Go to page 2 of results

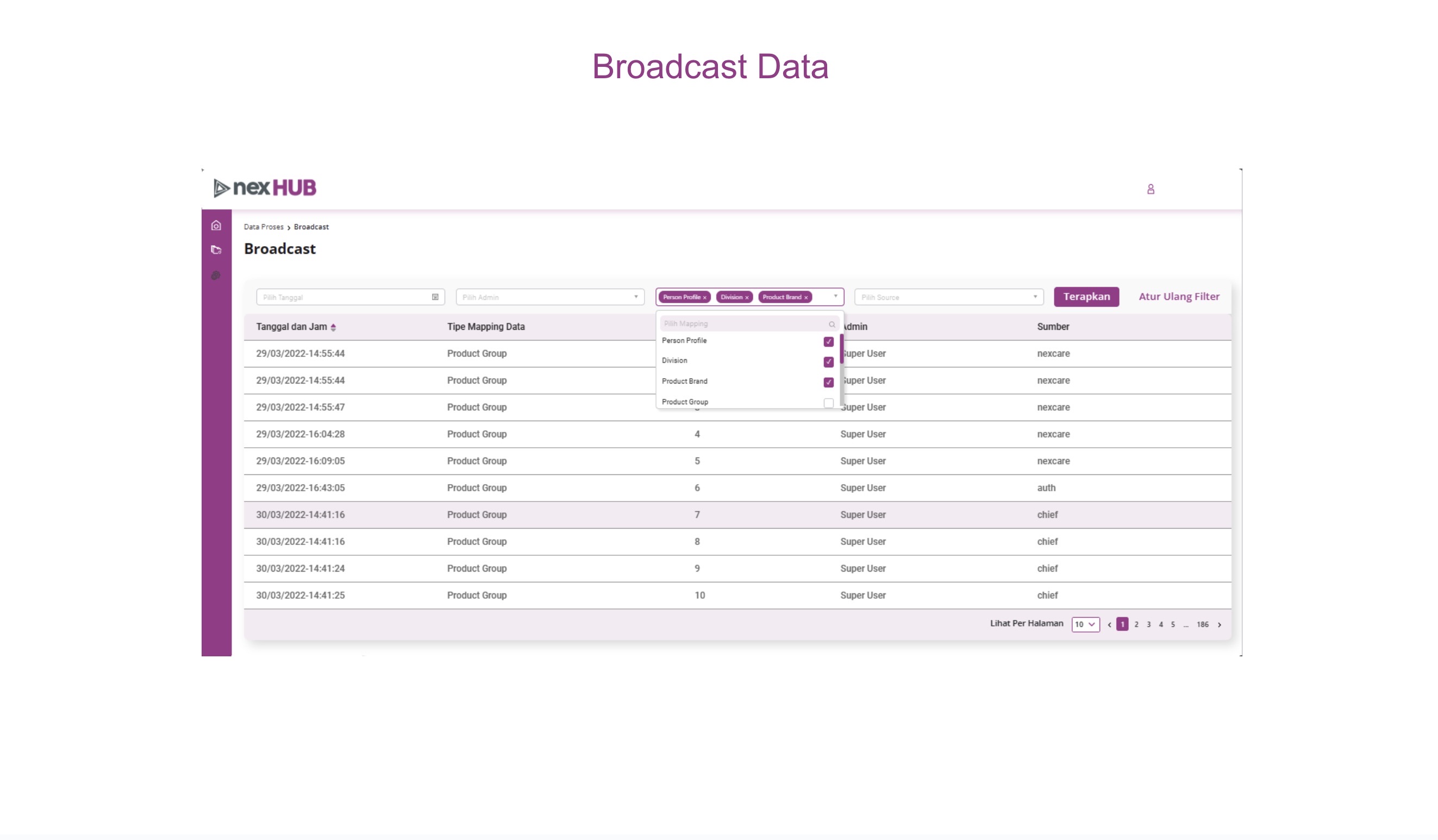pos(1136,624)
